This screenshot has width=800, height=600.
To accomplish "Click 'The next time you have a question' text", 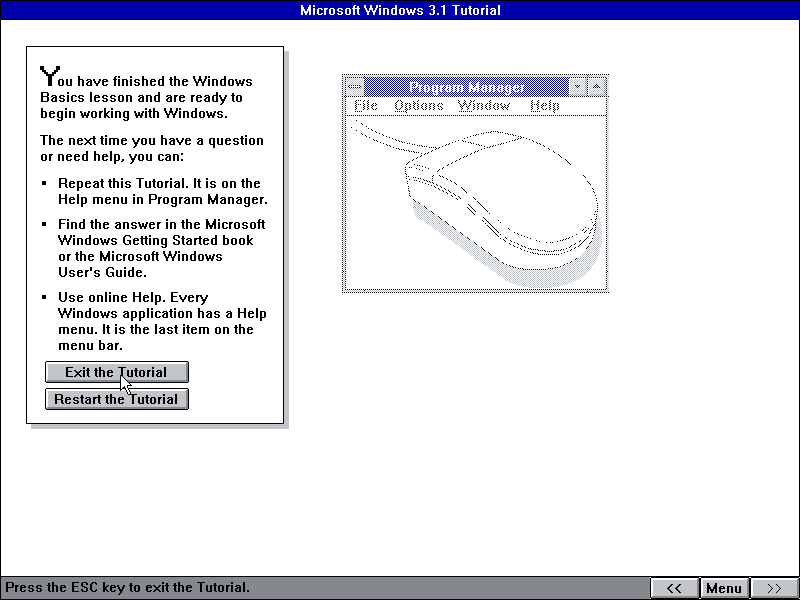I will (152, 148).
